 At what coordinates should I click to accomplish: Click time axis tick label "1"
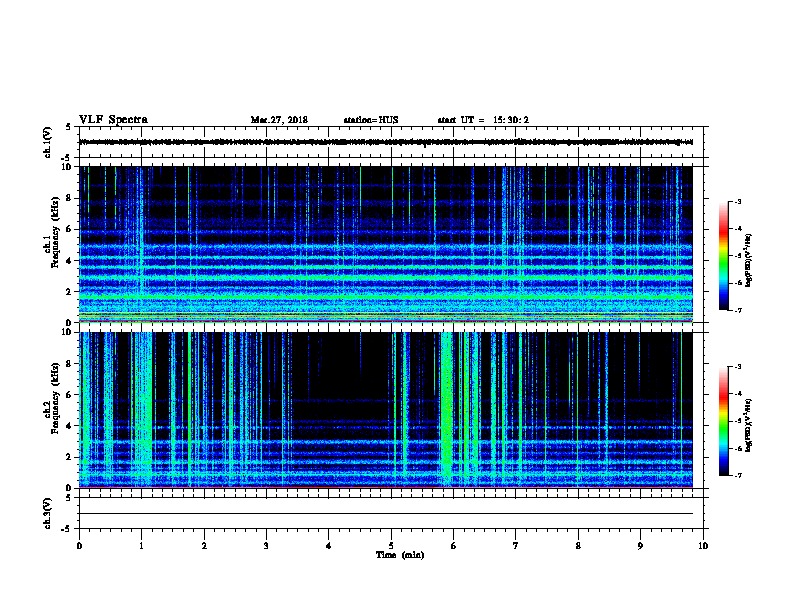(x=141, y=546)
